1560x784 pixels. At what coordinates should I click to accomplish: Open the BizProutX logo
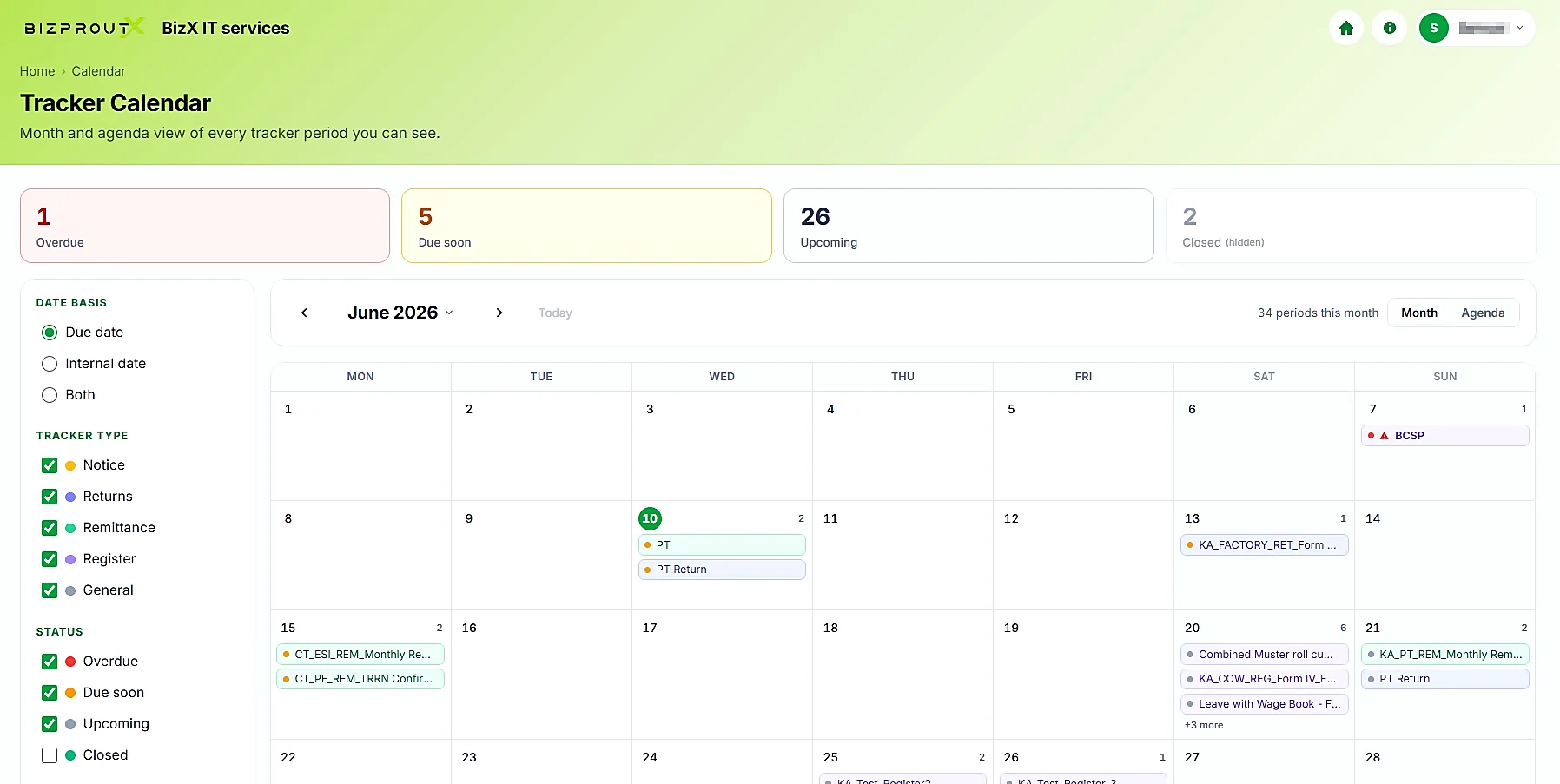(x=83, y=28)
